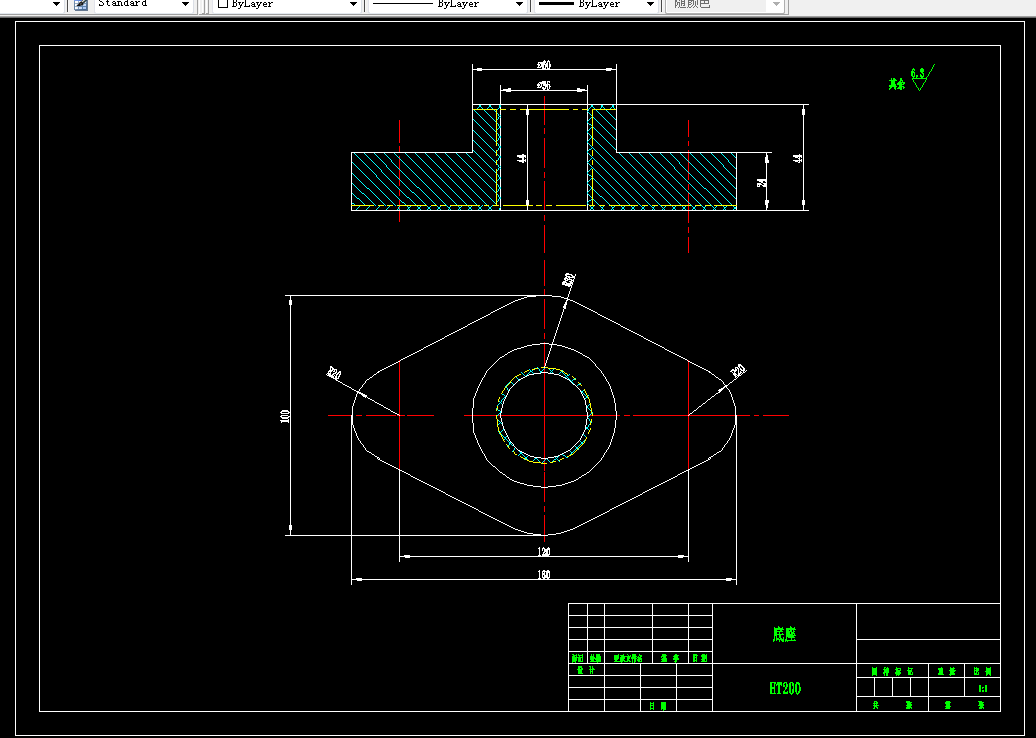Click the text style manager icon
The width and height of the screenshot is (1036, 738).
pos(81,5)
